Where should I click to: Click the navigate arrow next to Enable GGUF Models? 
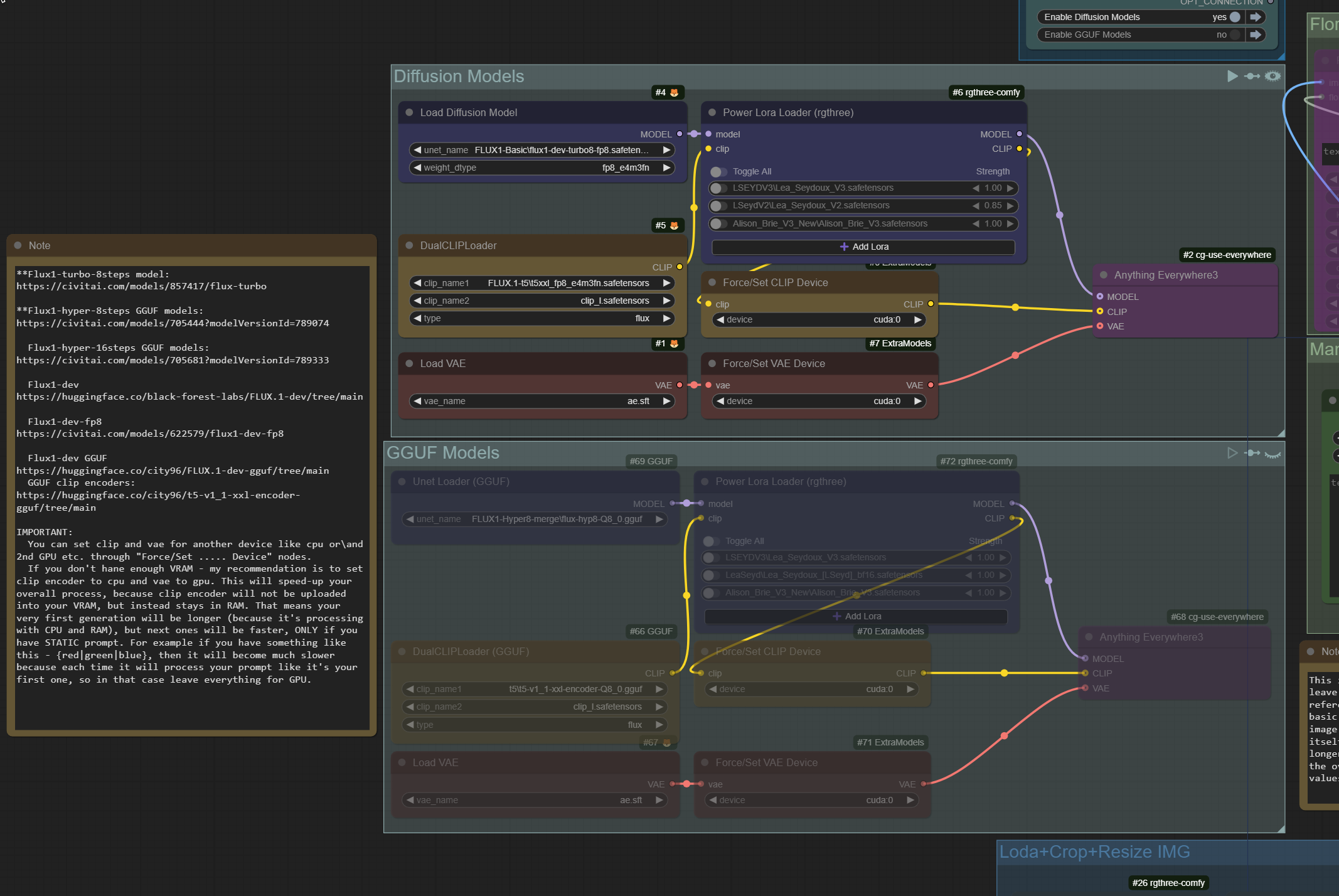1256,35
